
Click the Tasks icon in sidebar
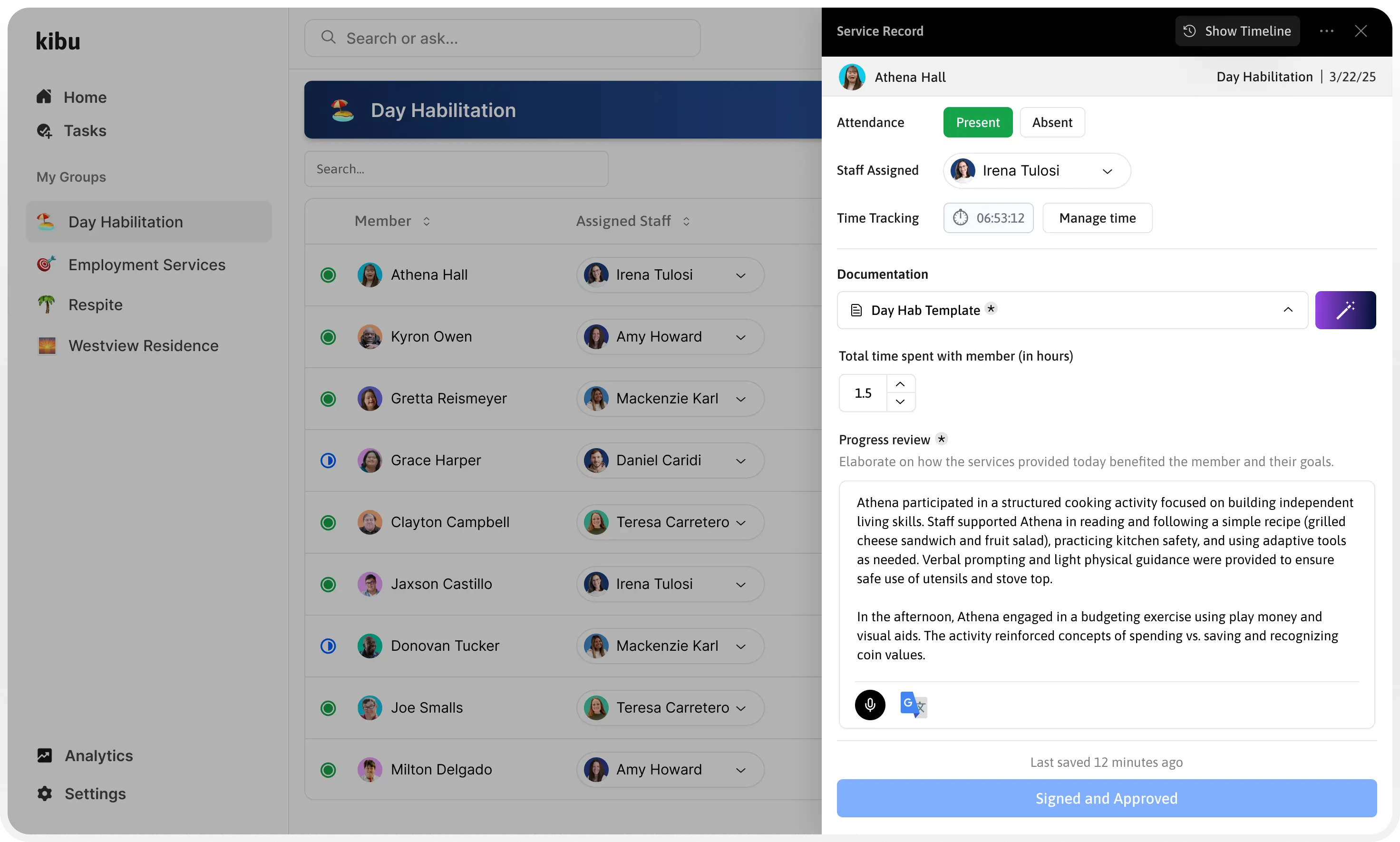(45, 131)
